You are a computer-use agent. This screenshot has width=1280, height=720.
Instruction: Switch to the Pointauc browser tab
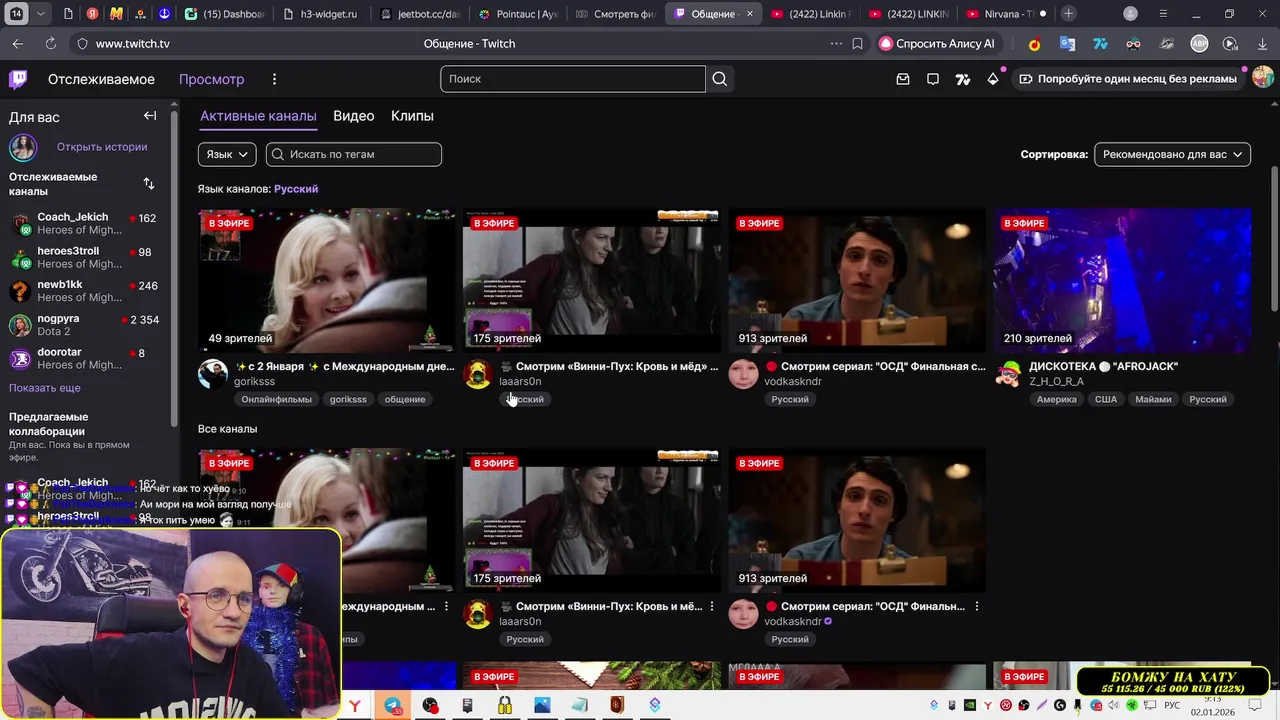[x=518, y=14]
